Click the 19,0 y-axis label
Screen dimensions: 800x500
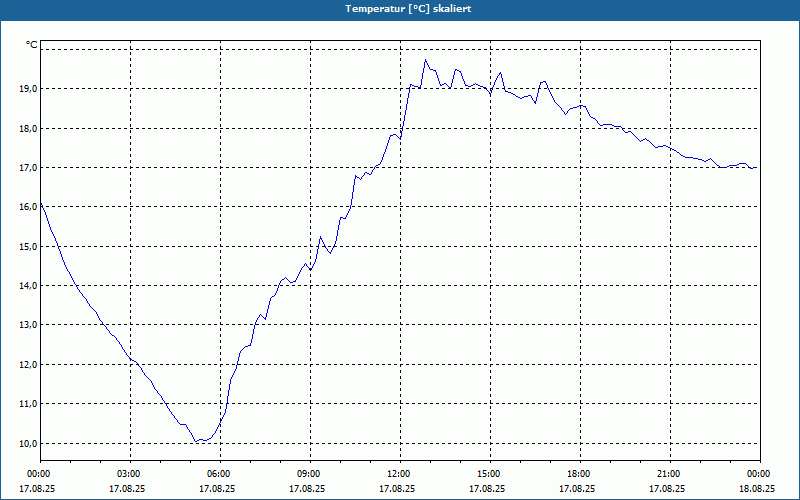(28, 89)
